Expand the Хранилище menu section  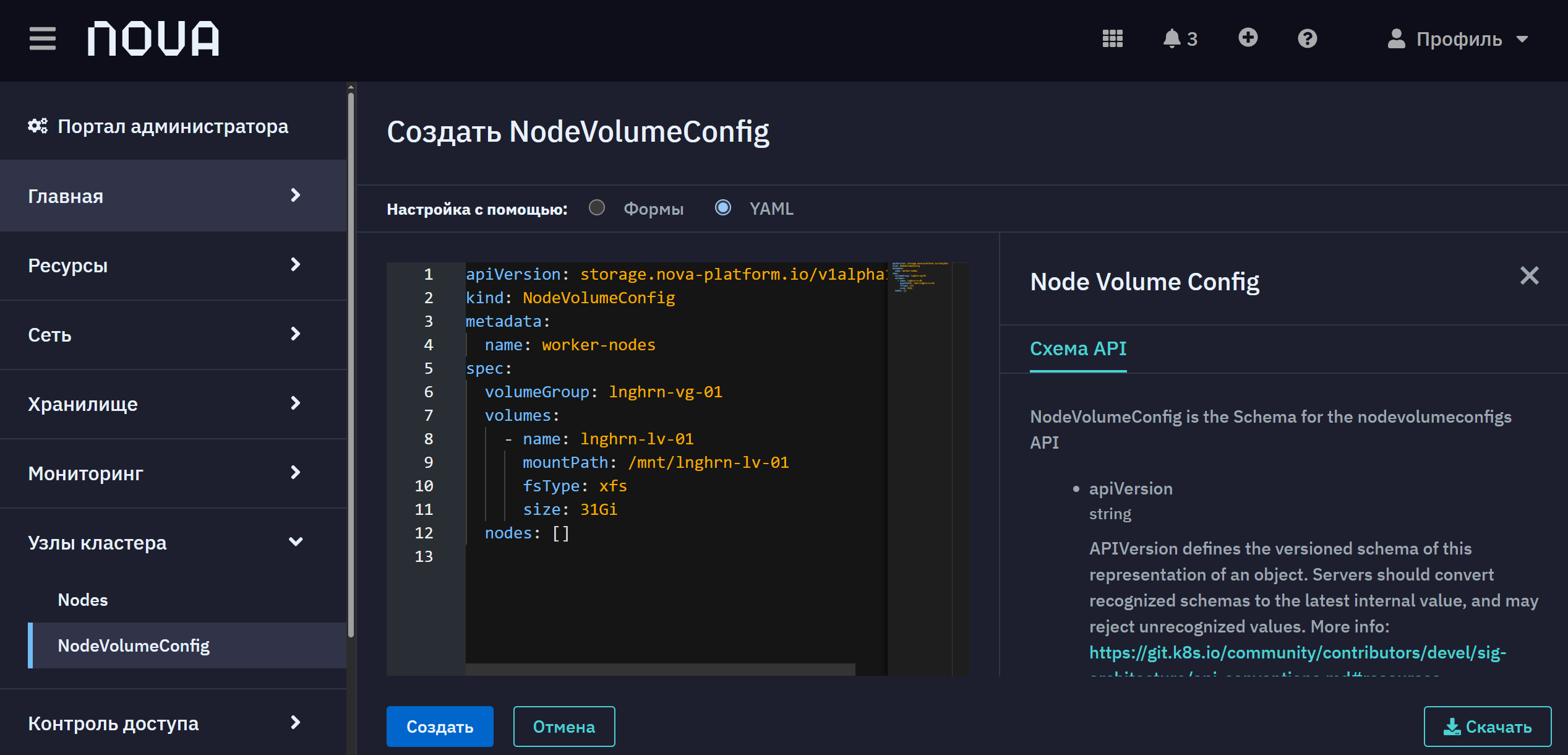point(173,403)
